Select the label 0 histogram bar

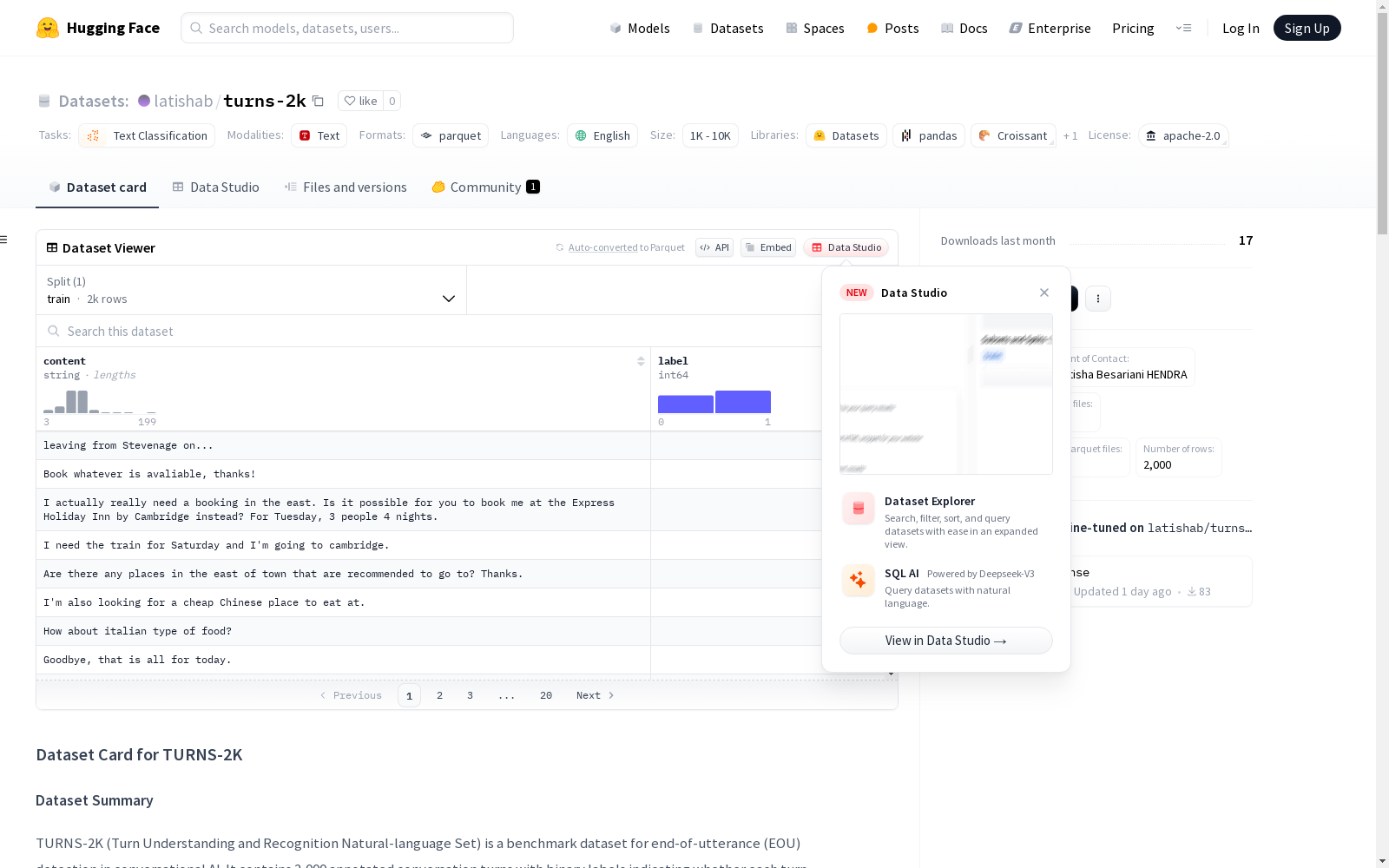point(686,404)
